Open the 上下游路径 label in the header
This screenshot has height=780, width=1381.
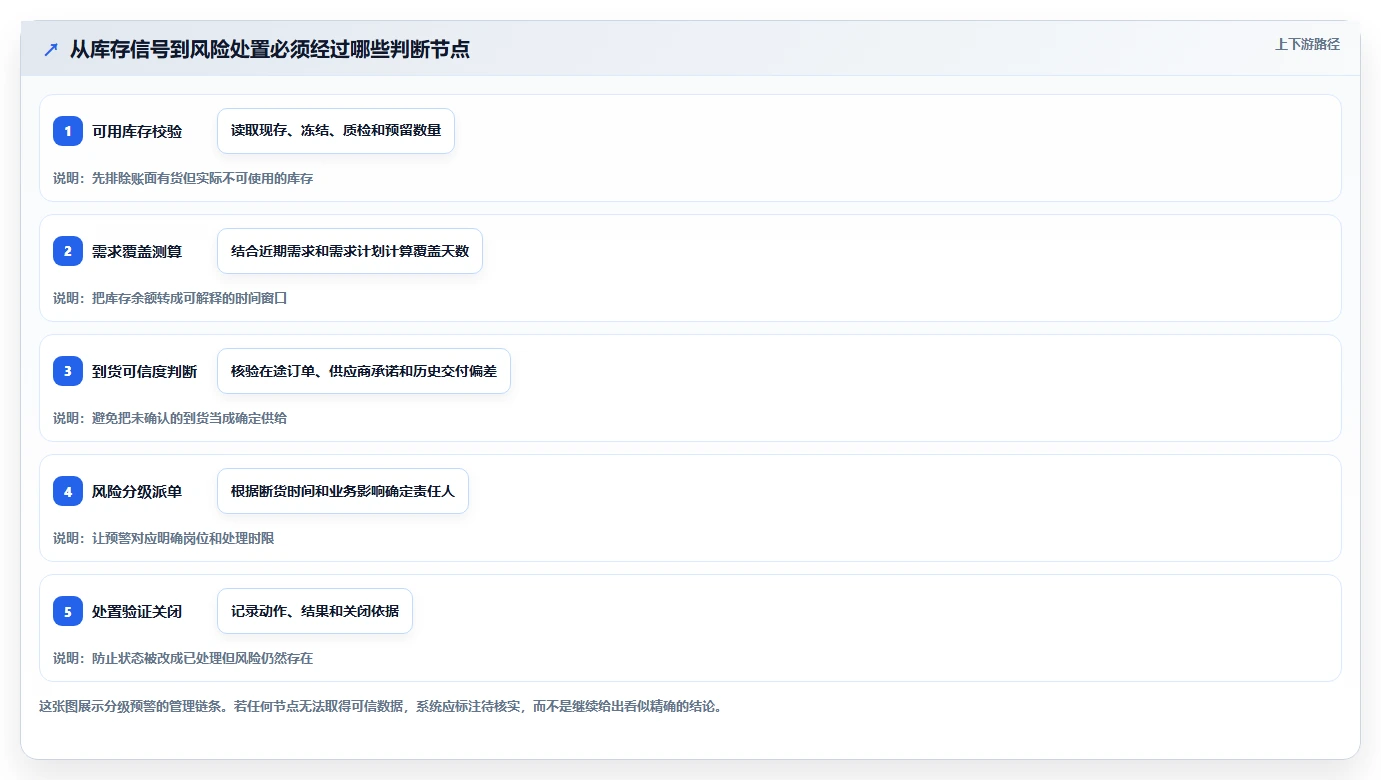[1307, 44]
